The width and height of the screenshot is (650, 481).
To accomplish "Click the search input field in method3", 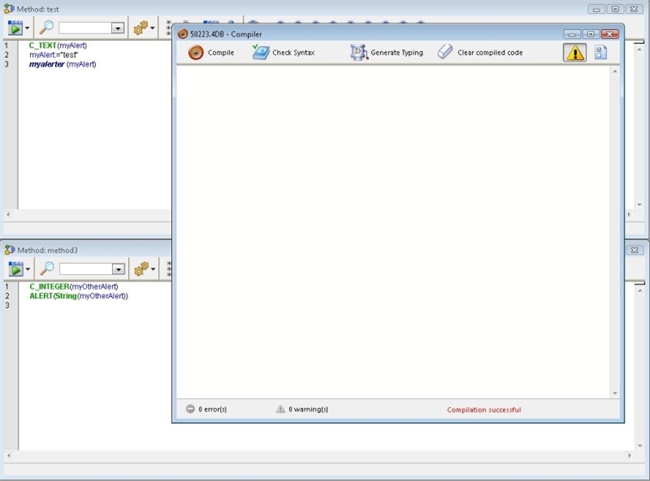I will tap(85, 270).
